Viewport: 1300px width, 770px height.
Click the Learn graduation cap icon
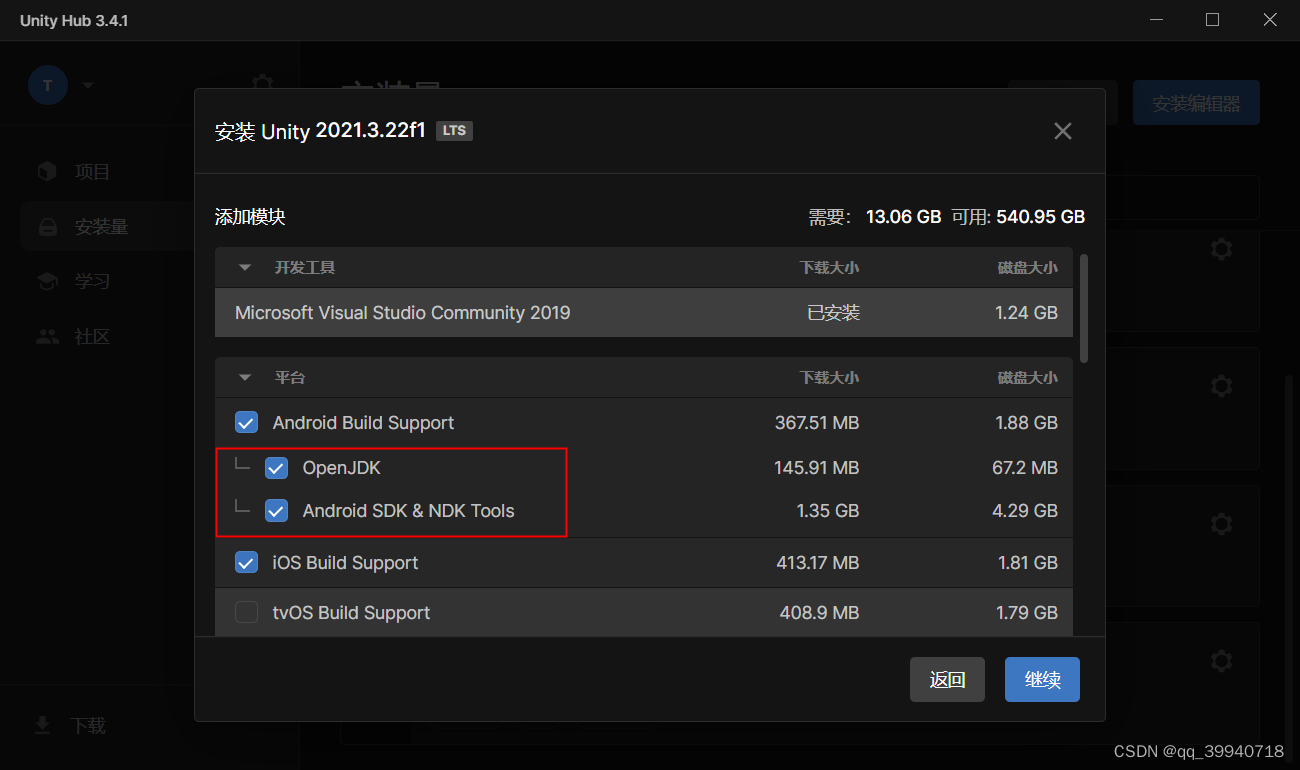pyautogui.click(x=47, y=282)
